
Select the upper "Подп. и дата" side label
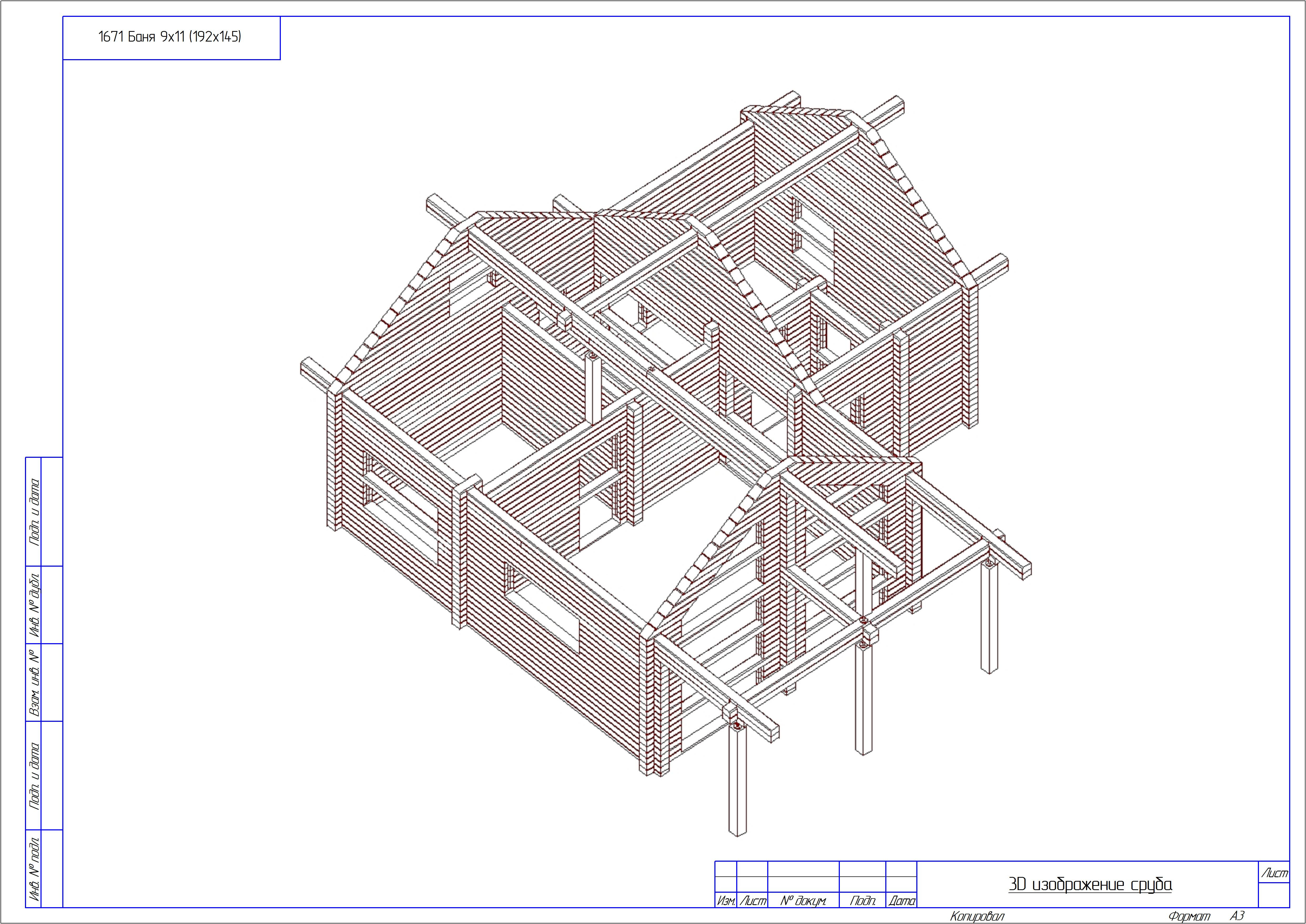tap(34, 511)
